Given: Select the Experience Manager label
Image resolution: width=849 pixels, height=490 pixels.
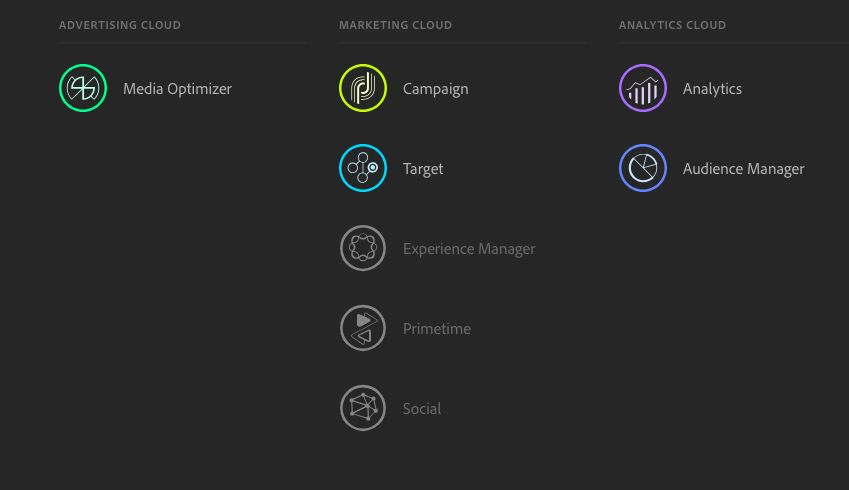Looking at the screenshot, I should (x=469, y=249).
